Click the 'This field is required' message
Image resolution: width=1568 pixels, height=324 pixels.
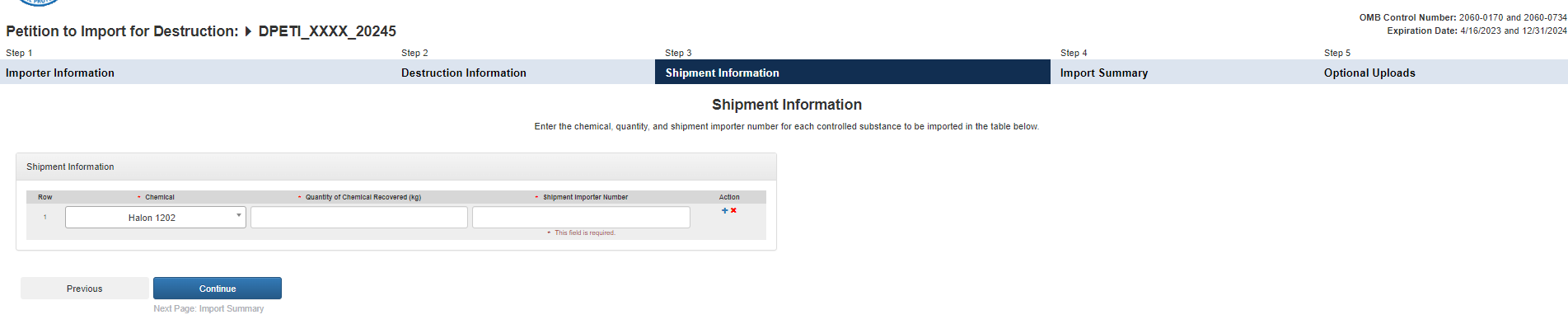584,232
